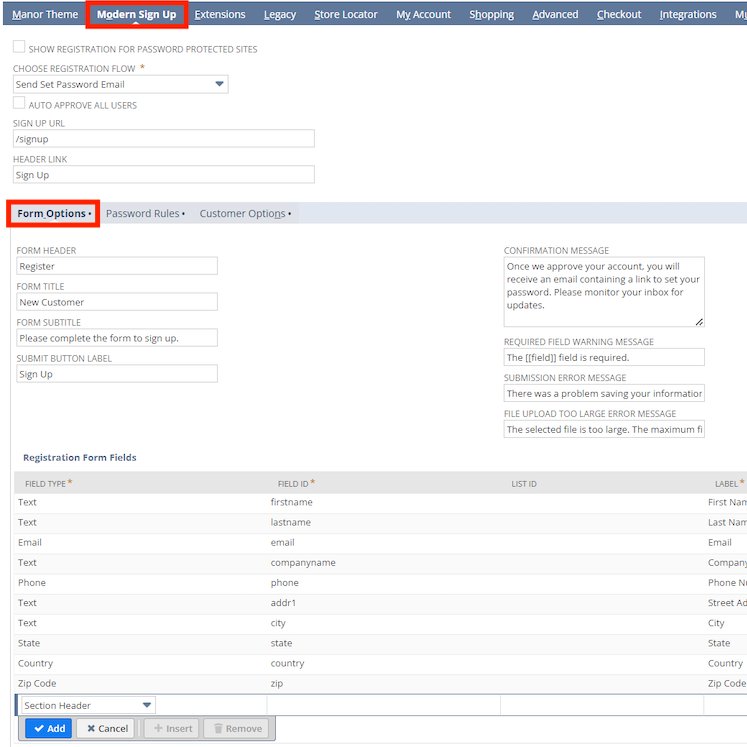Select the Zip Code field type cell
The width and height of the screenshot is (747, 747).
[141, 683]
